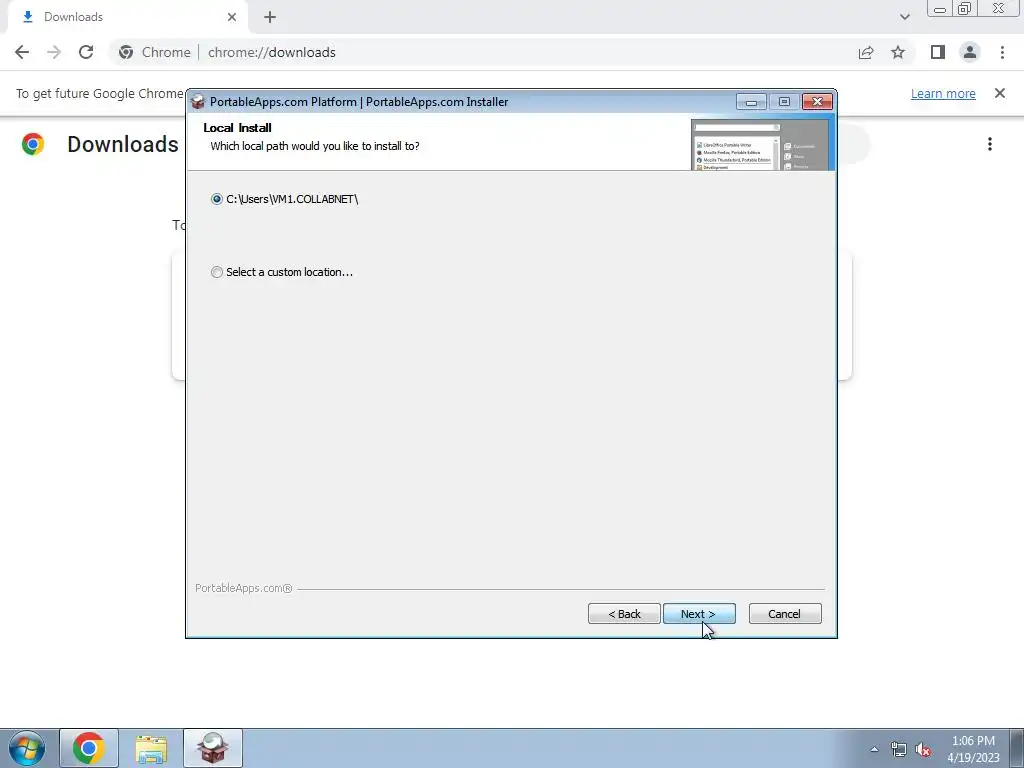Click Chrome's forward navigation arrow
The height and width of the screenshot is (768, 1024).
pyautogui.click(x=54, y=52)
